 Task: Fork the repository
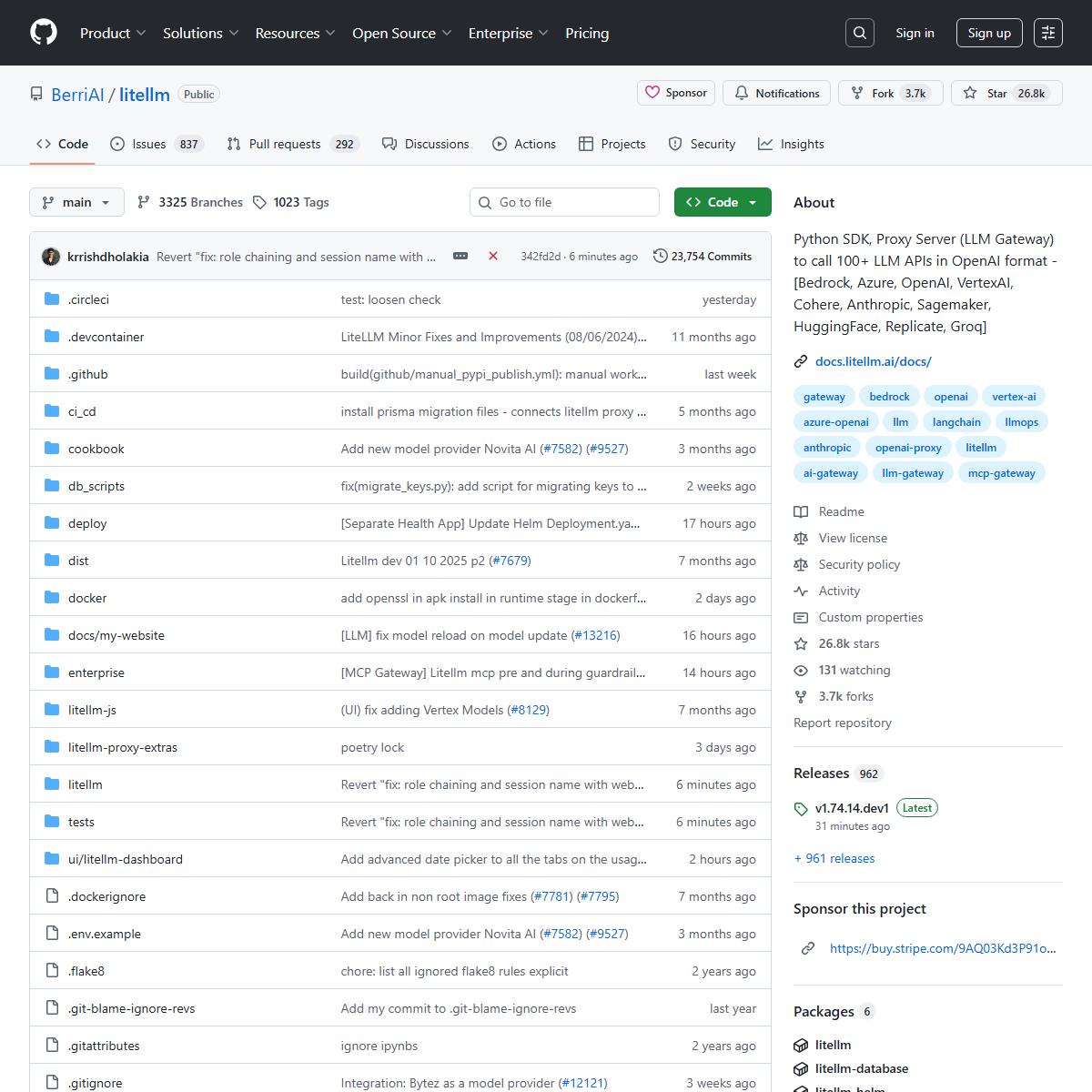pos(891,93)
